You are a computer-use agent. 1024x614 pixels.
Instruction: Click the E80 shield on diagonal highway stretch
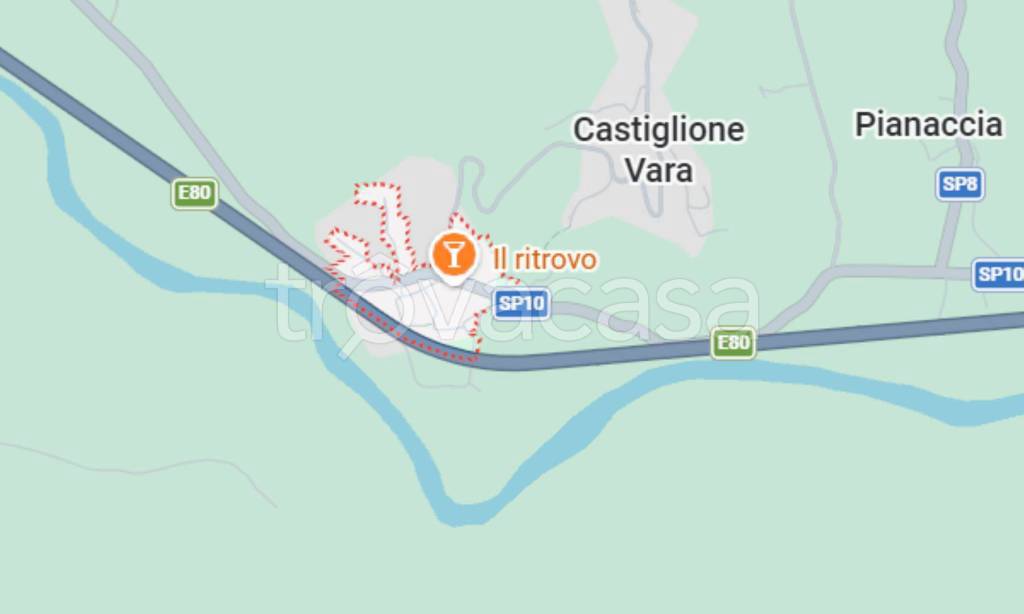[195, 193]
